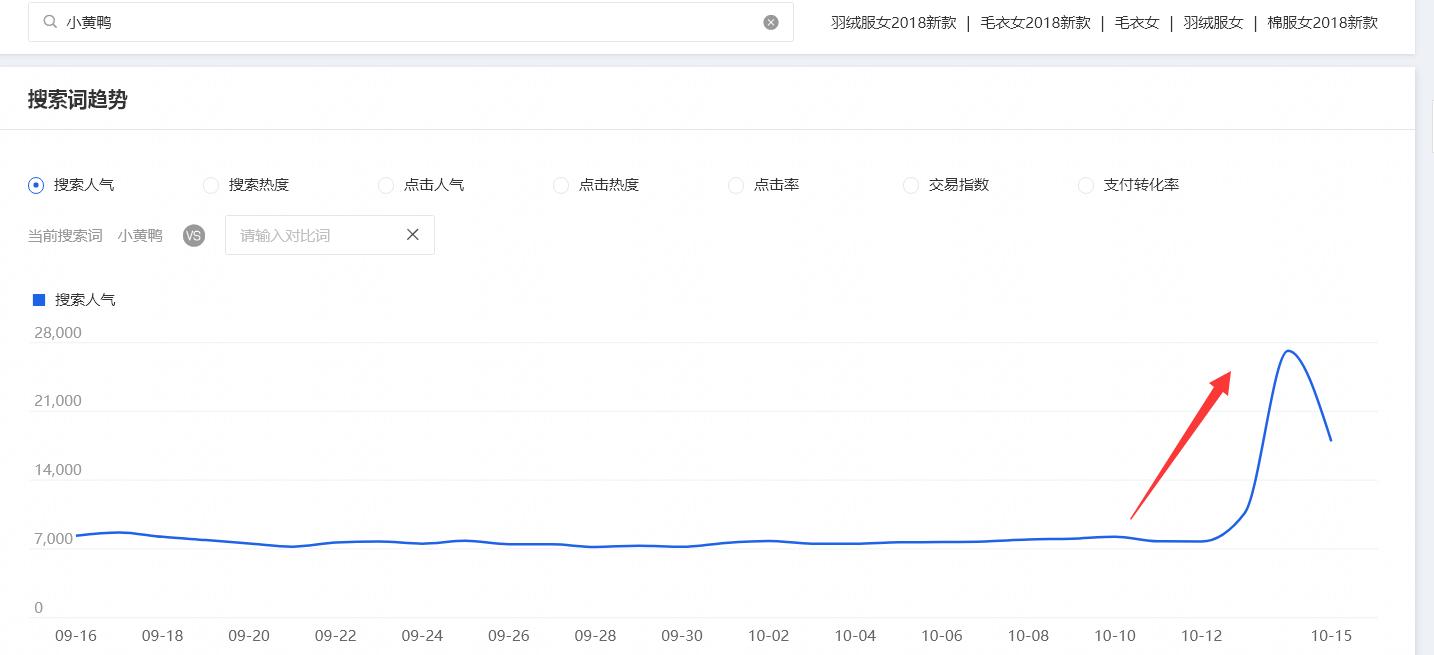Choose the 交易指数 index
Screen dimensions: 1434x655
pyautogui.click(x=910, y=185)
